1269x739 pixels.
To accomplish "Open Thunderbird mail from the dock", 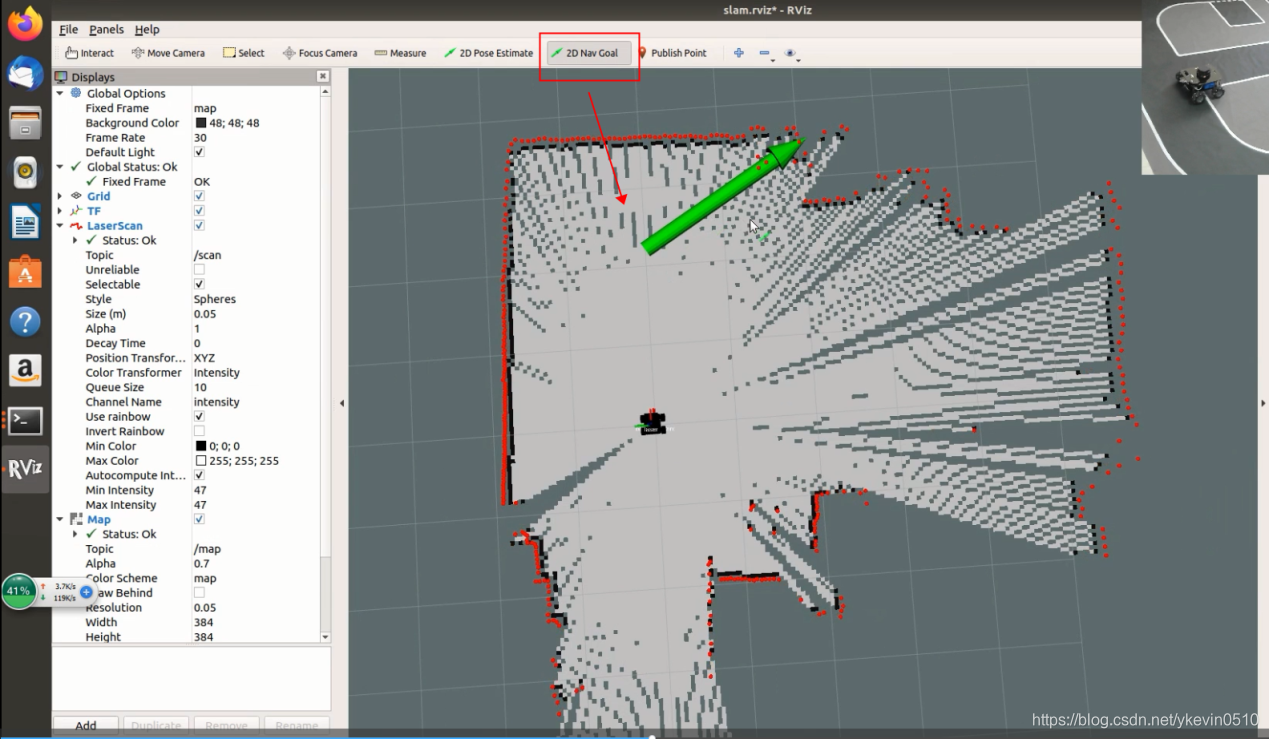I will tap(25, 73).
